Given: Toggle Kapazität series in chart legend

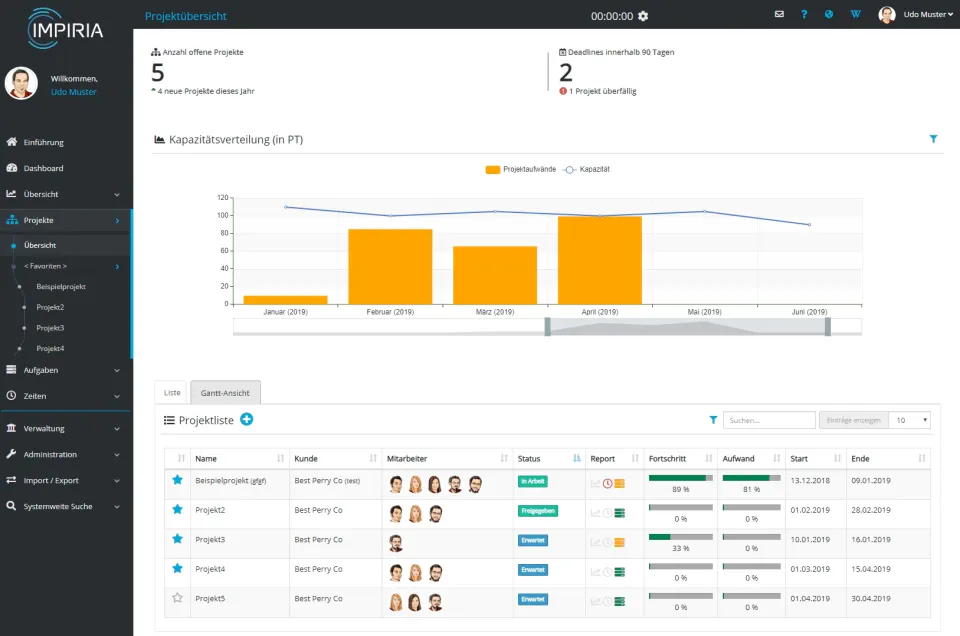Looking at the screenshot, I should (x=587, y=170).
